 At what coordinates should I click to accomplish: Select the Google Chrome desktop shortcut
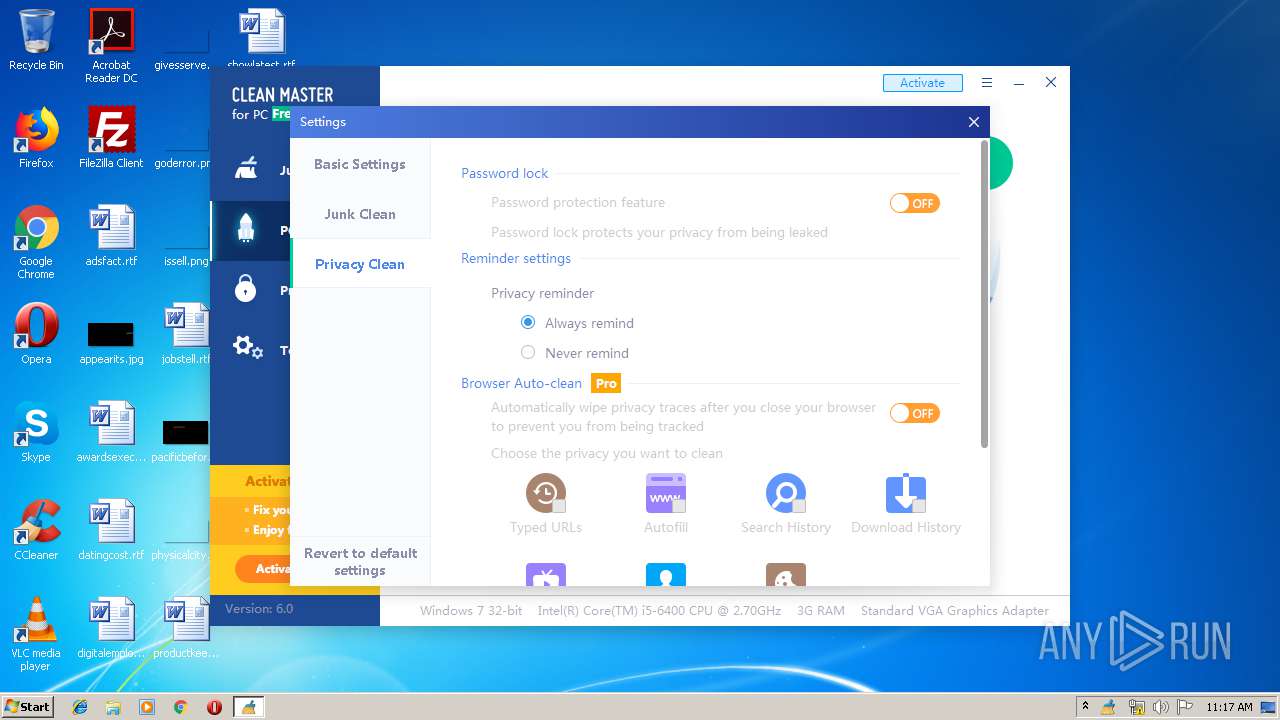point(36,242)
